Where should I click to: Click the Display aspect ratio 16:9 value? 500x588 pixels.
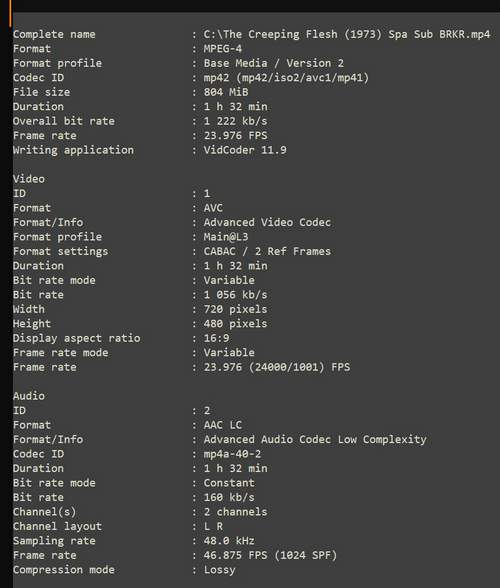coord(216,338)
